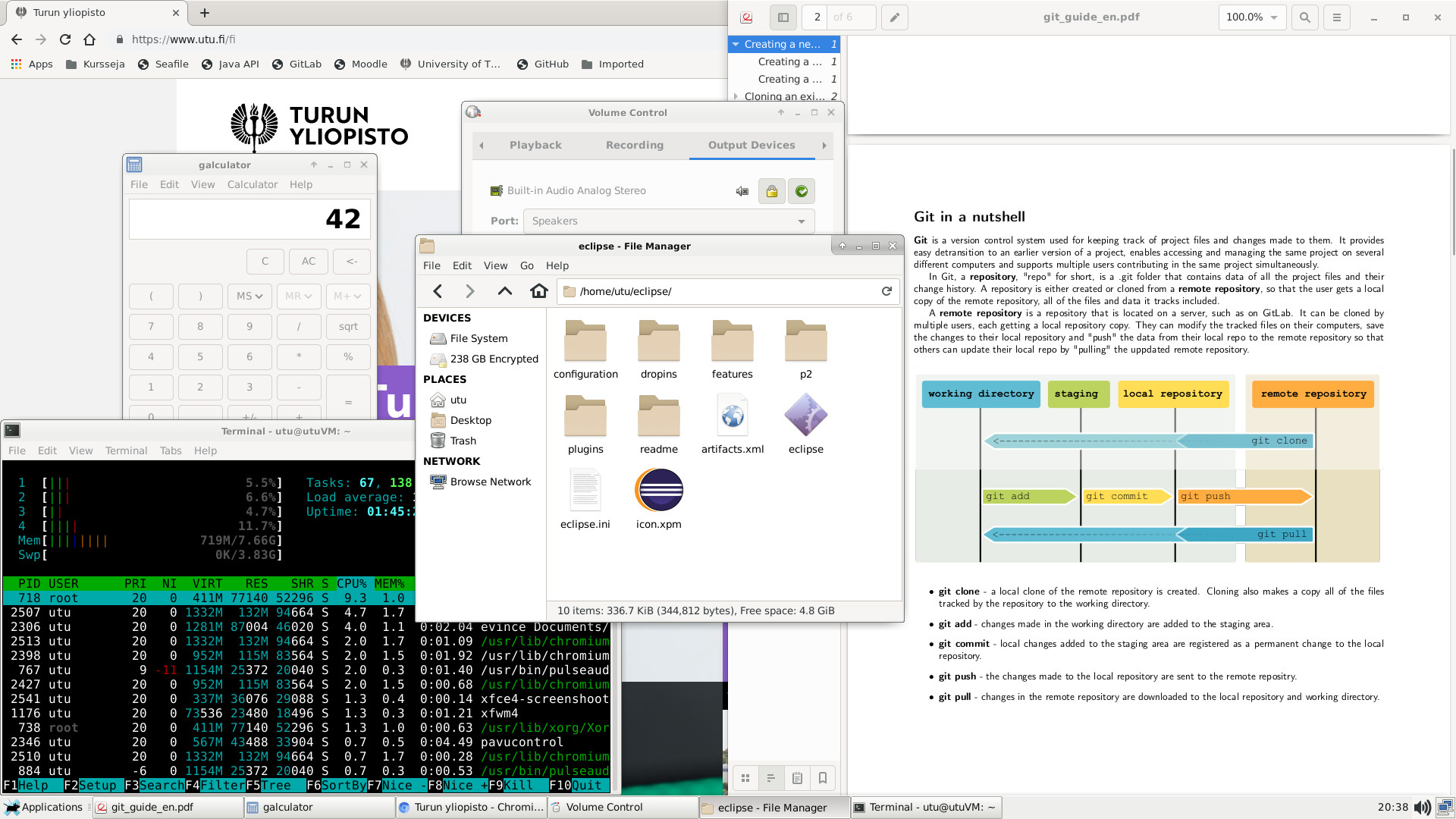
Task: Set Built-in Audio as fallback device
Action: tap(802, 191)
